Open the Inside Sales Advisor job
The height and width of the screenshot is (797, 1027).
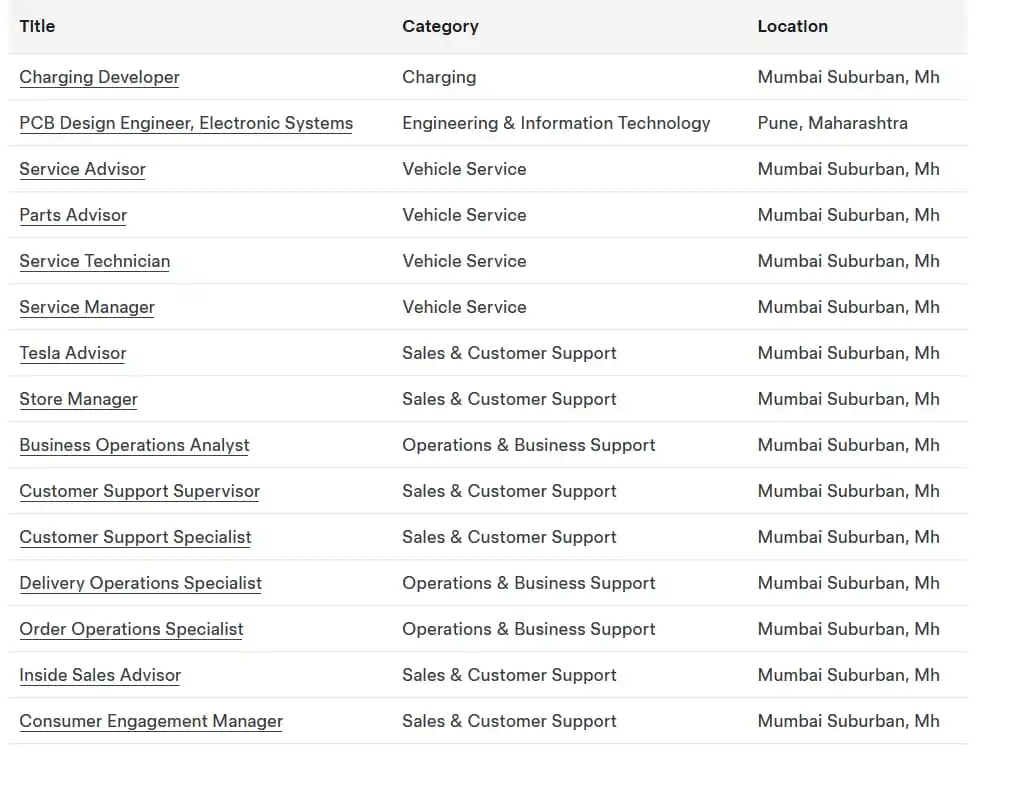(x=100, y=675)
